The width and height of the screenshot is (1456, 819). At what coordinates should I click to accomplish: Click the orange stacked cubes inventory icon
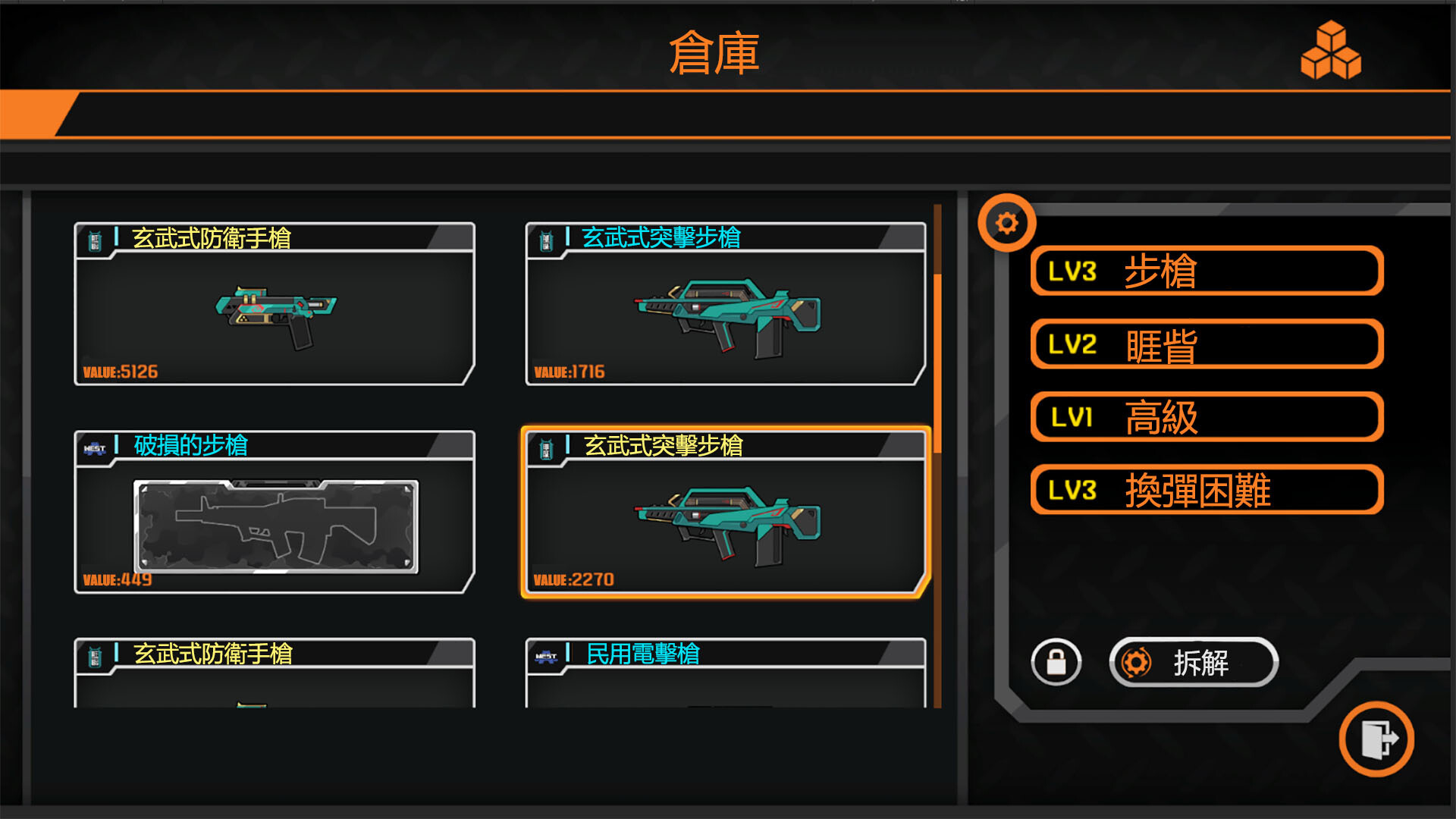click(x=1330, y=50)
